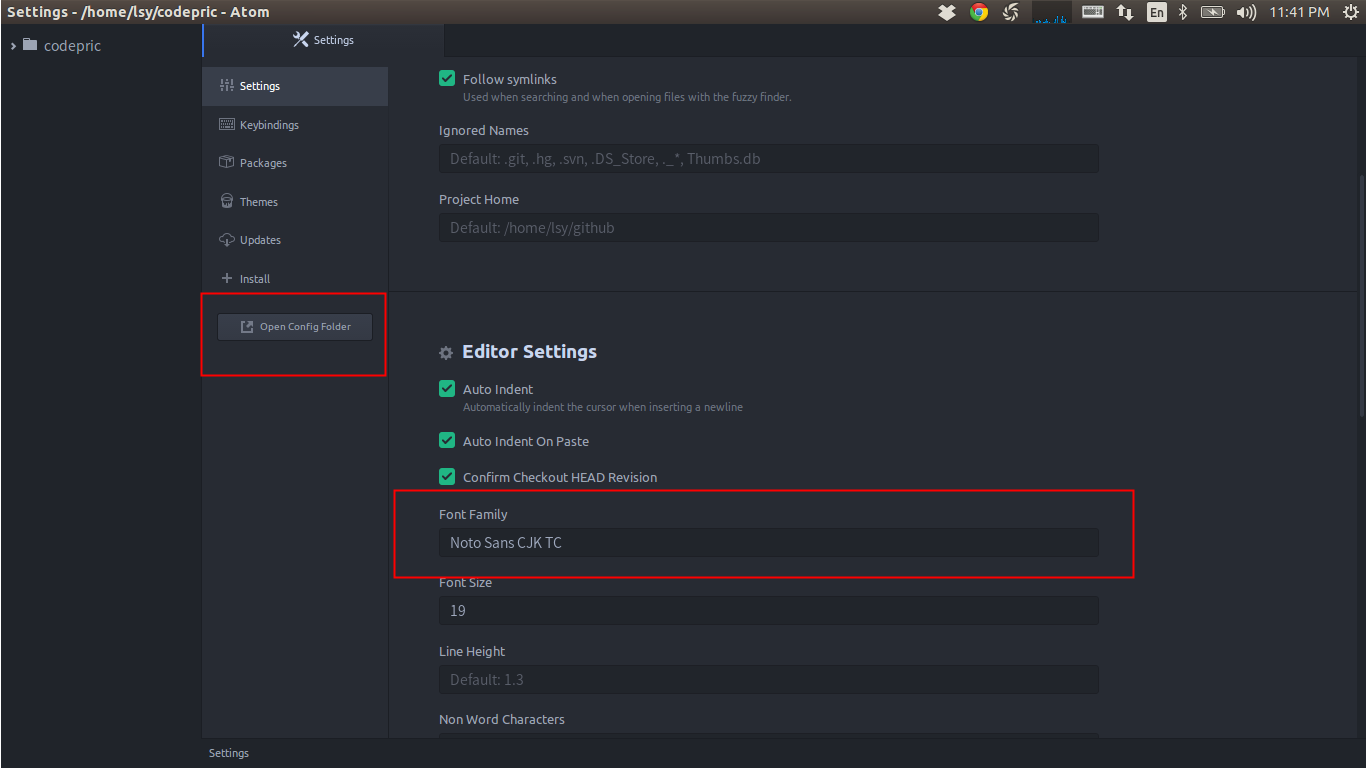The height and width of the screenshot is (768, 1366).
Task: Click the Settings status bar label
Action: (229, 753)
